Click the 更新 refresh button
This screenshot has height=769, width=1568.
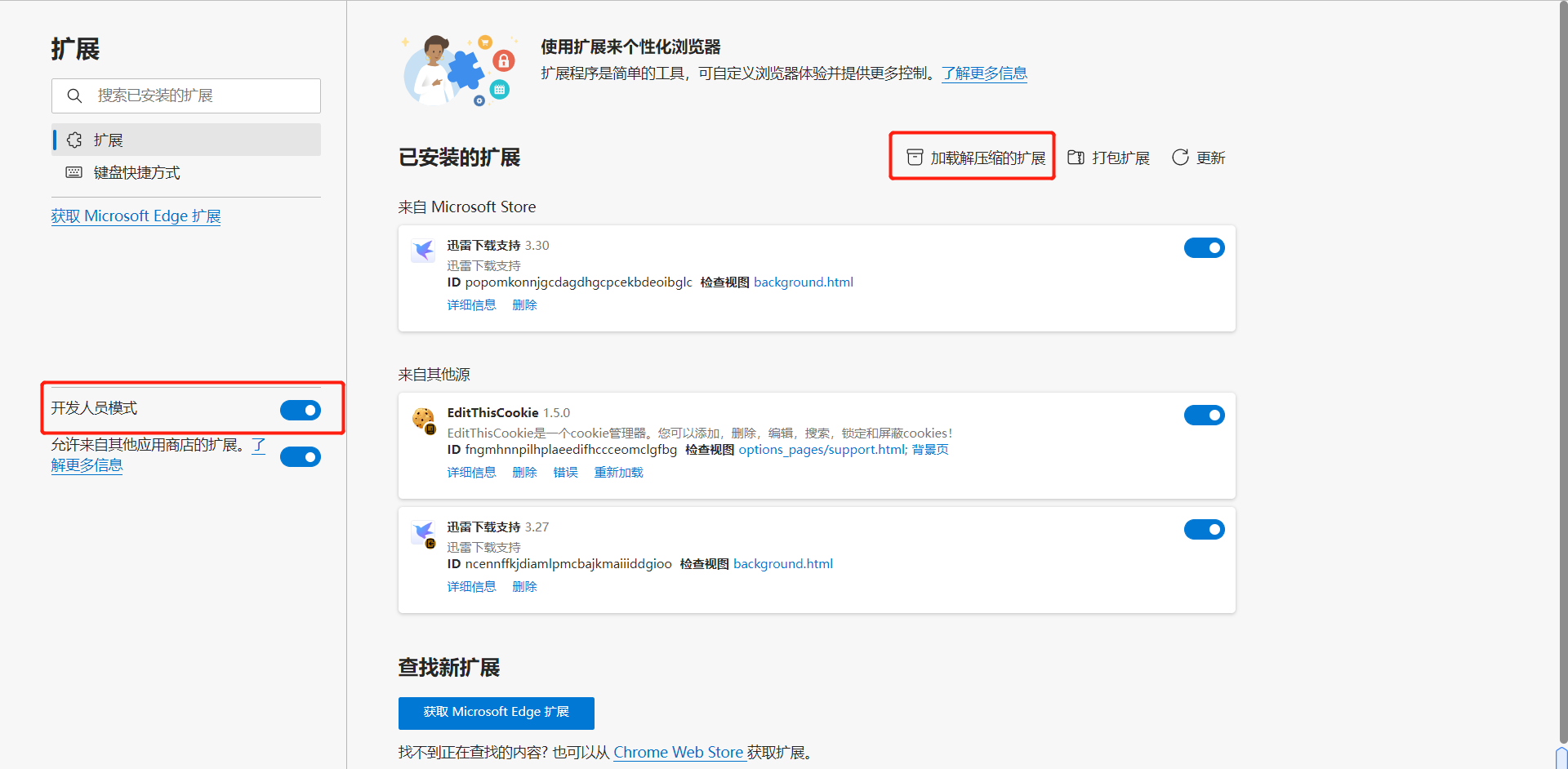(x=1199, y=158)
